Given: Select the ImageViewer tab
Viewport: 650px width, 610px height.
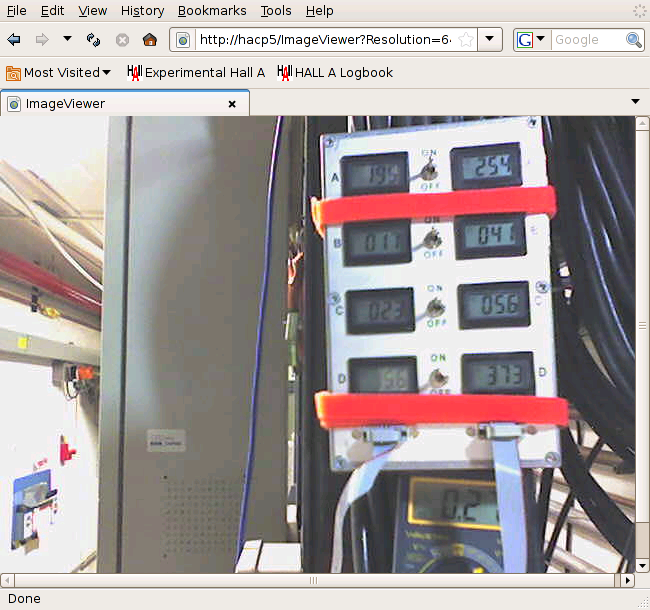Looking at the screenshot, I should coord(124,104).
